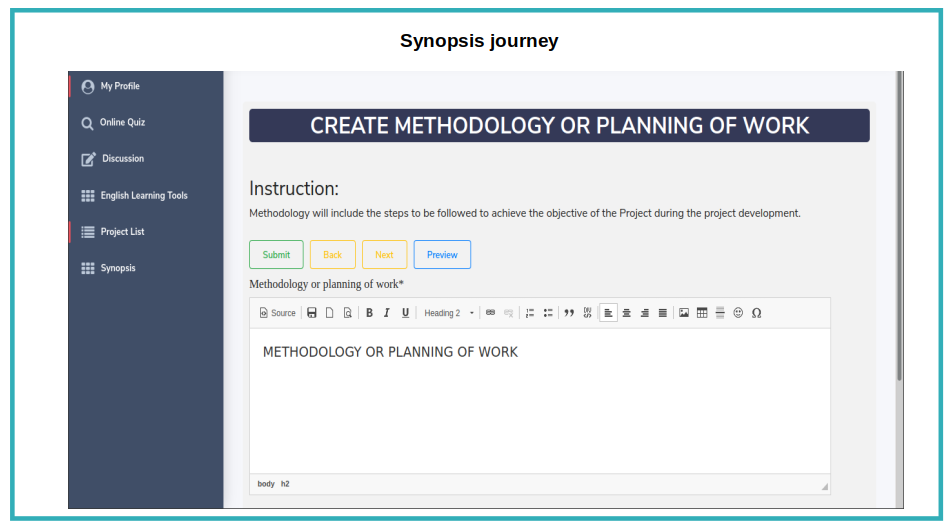Insert a table
This screenshot has width=951, height=529.
point(702,313)
